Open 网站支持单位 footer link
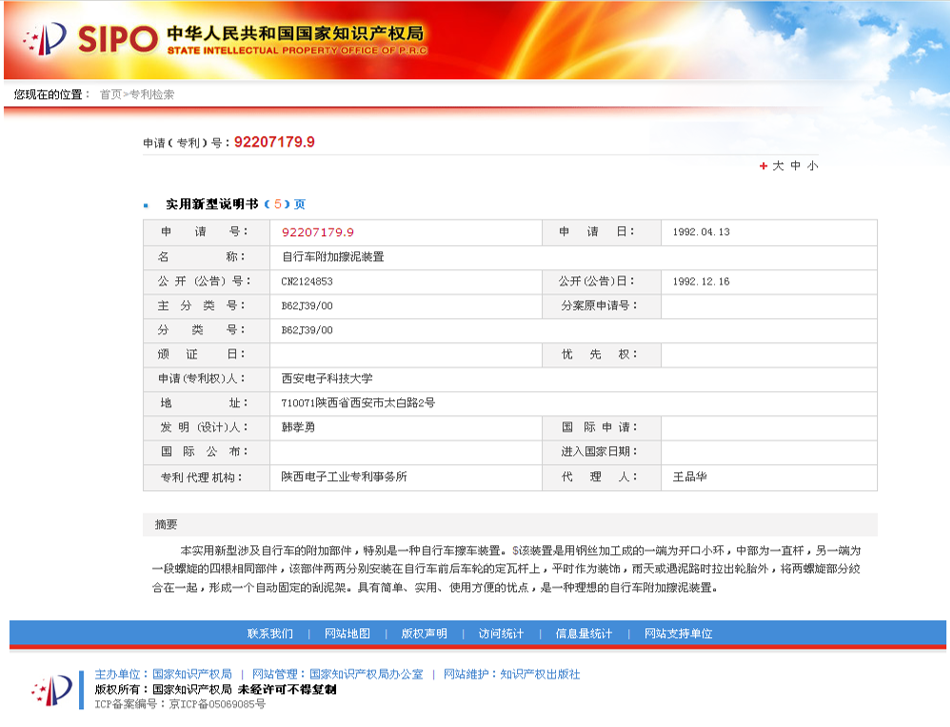 (x=678, y=633)
